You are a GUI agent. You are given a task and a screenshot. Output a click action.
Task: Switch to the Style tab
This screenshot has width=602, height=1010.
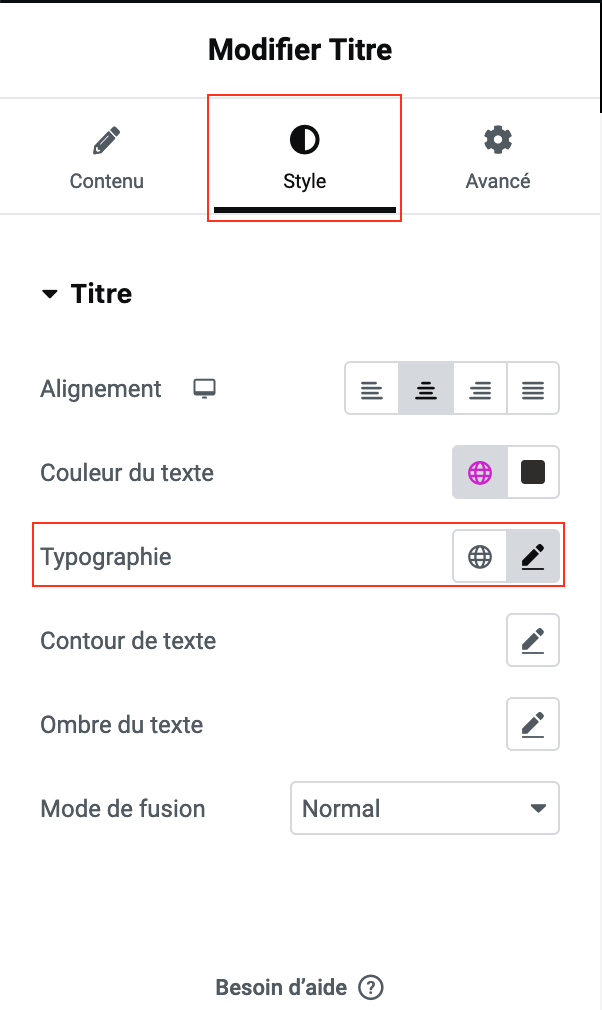(304, 157)
